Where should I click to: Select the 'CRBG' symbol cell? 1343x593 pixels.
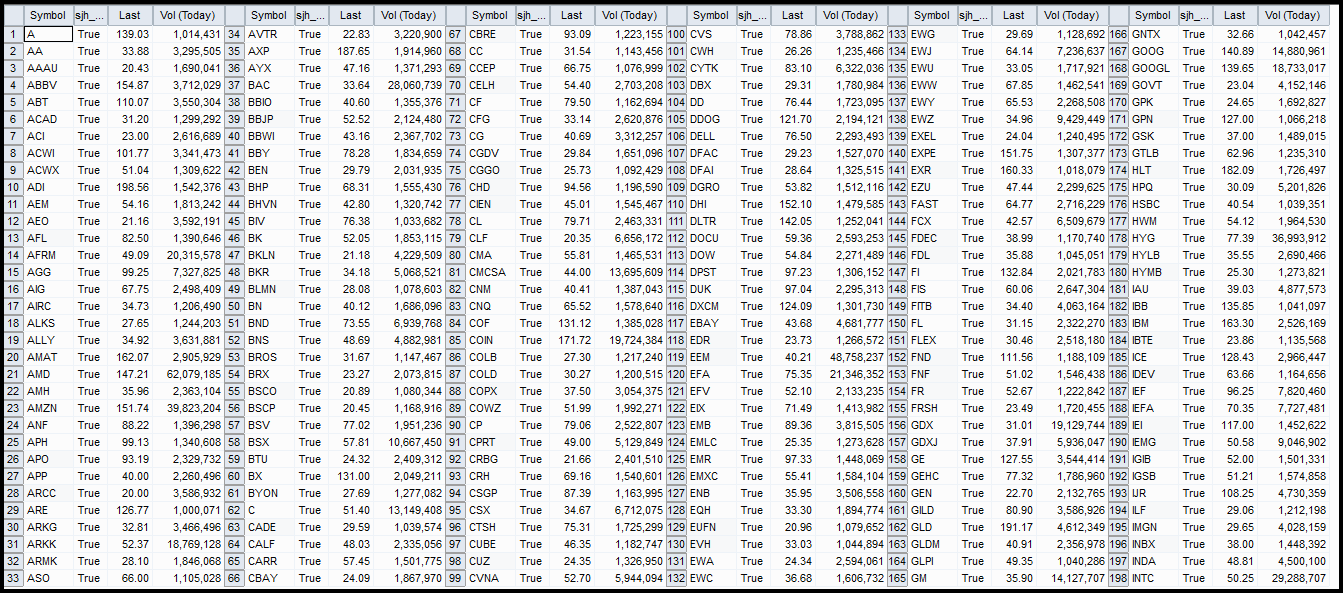[490, 459]
